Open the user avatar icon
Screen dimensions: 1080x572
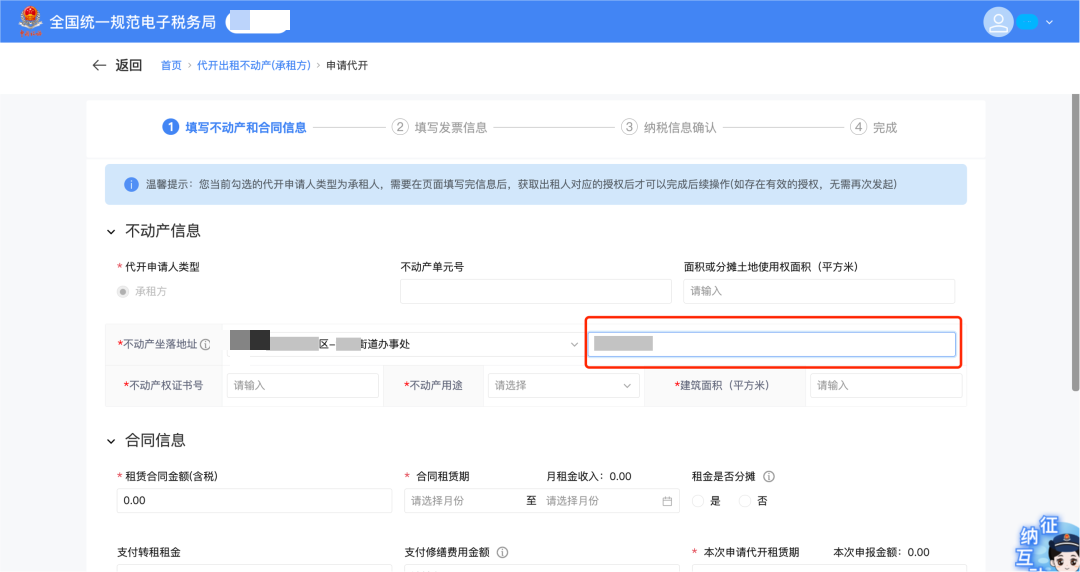[x=998, y=21]
